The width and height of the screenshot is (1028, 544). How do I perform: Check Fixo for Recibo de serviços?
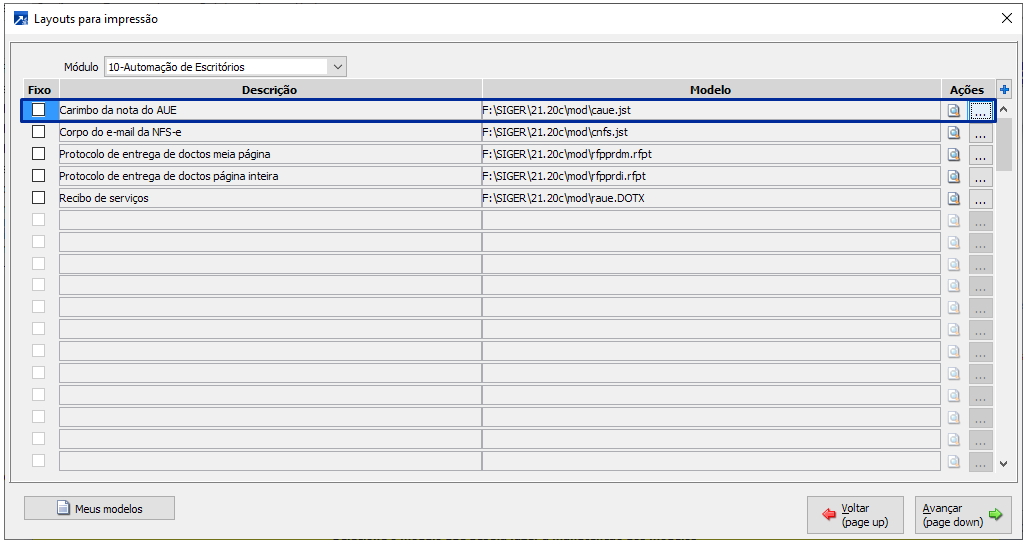point(39,197)
